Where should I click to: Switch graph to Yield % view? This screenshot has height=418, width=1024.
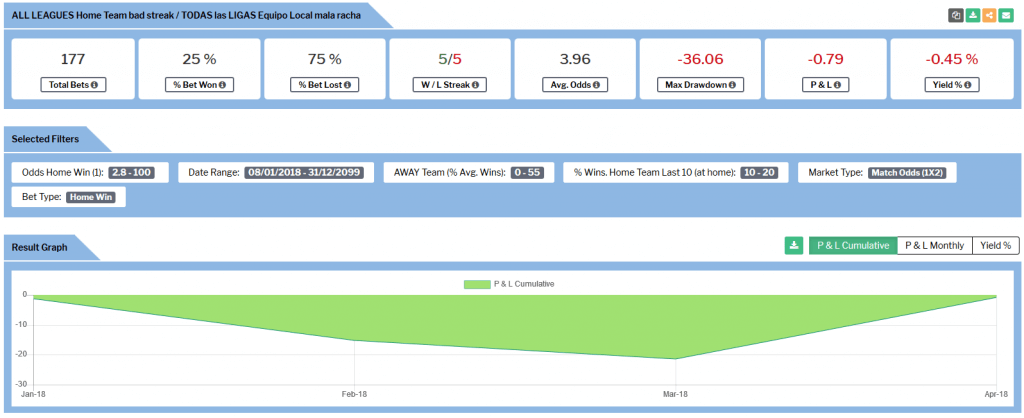point(995,245)
